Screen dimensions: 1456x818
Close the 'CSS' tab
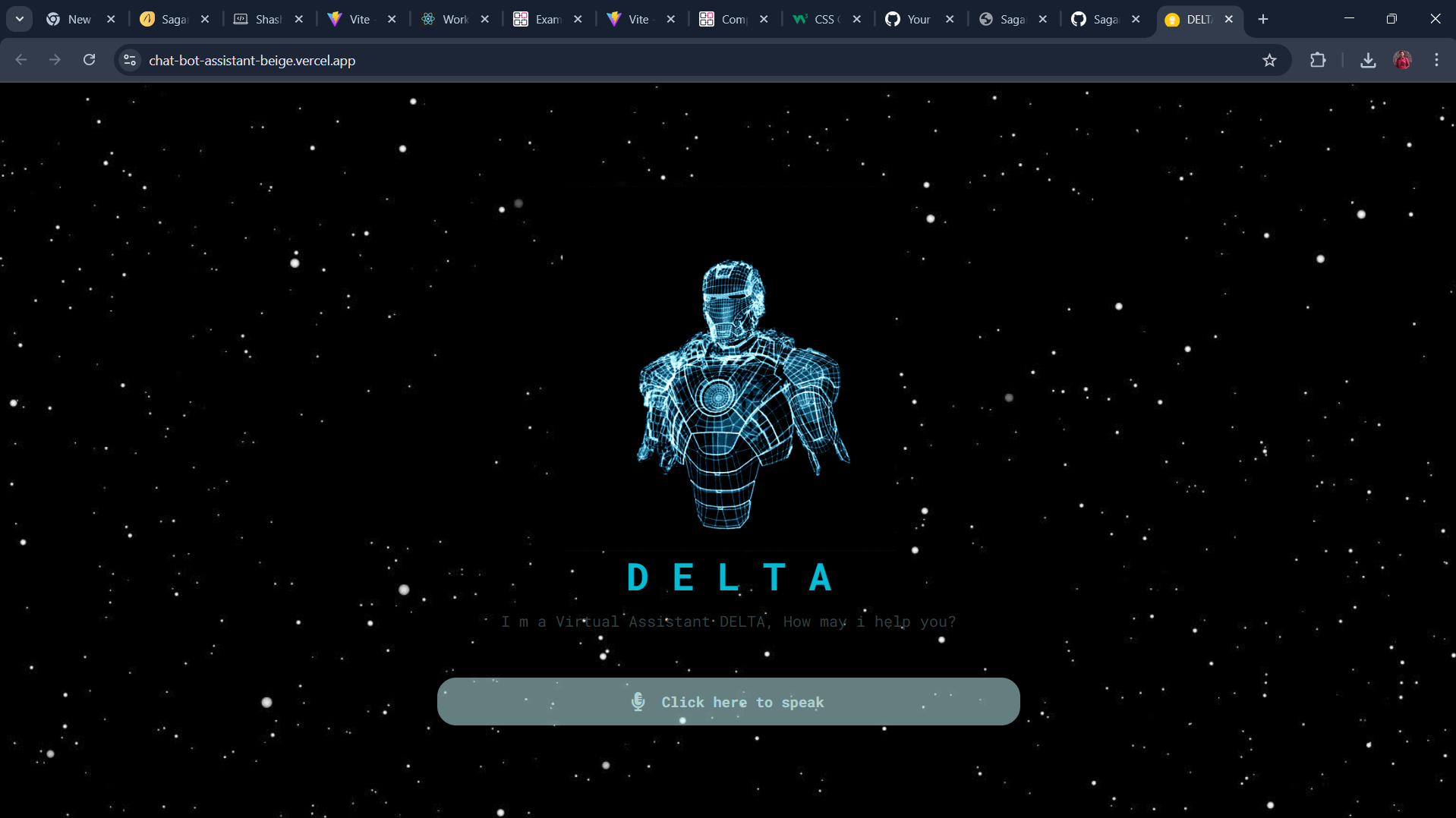coord(856,19)
